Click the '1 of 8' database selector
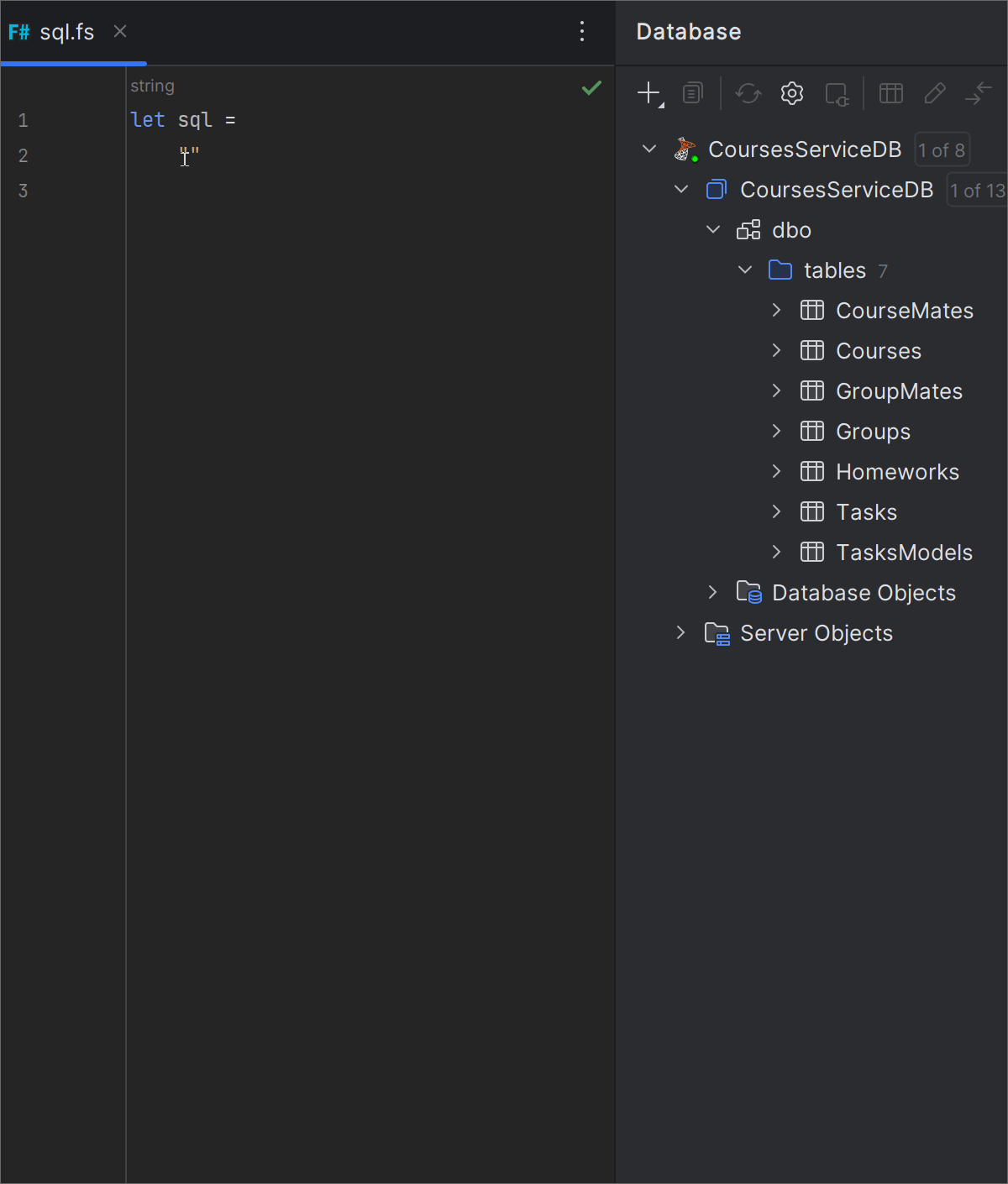This screenshot has height=1184, width=1008. coord(942,150)
